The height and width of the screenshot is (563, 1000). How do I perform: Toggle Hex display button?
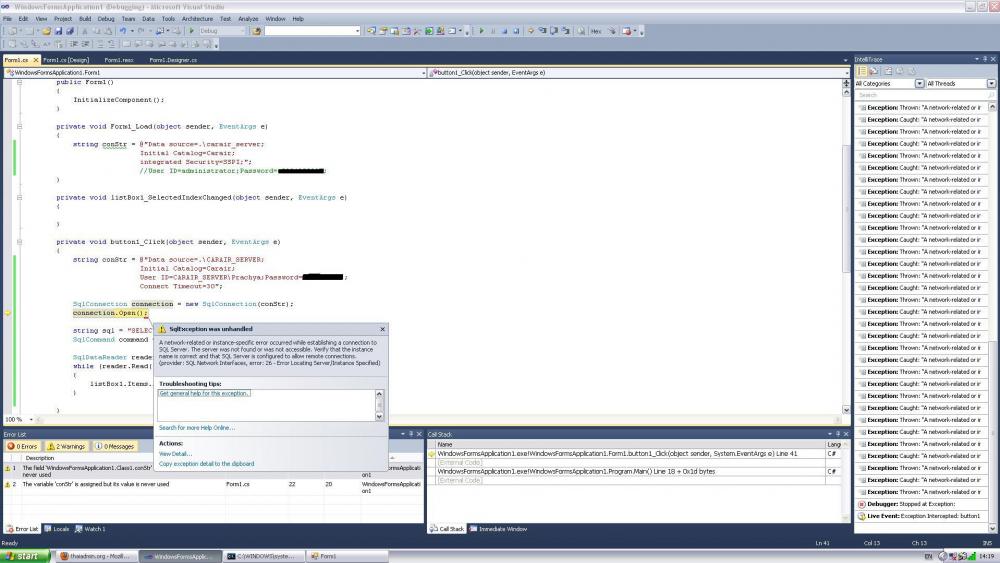[596, 31]
